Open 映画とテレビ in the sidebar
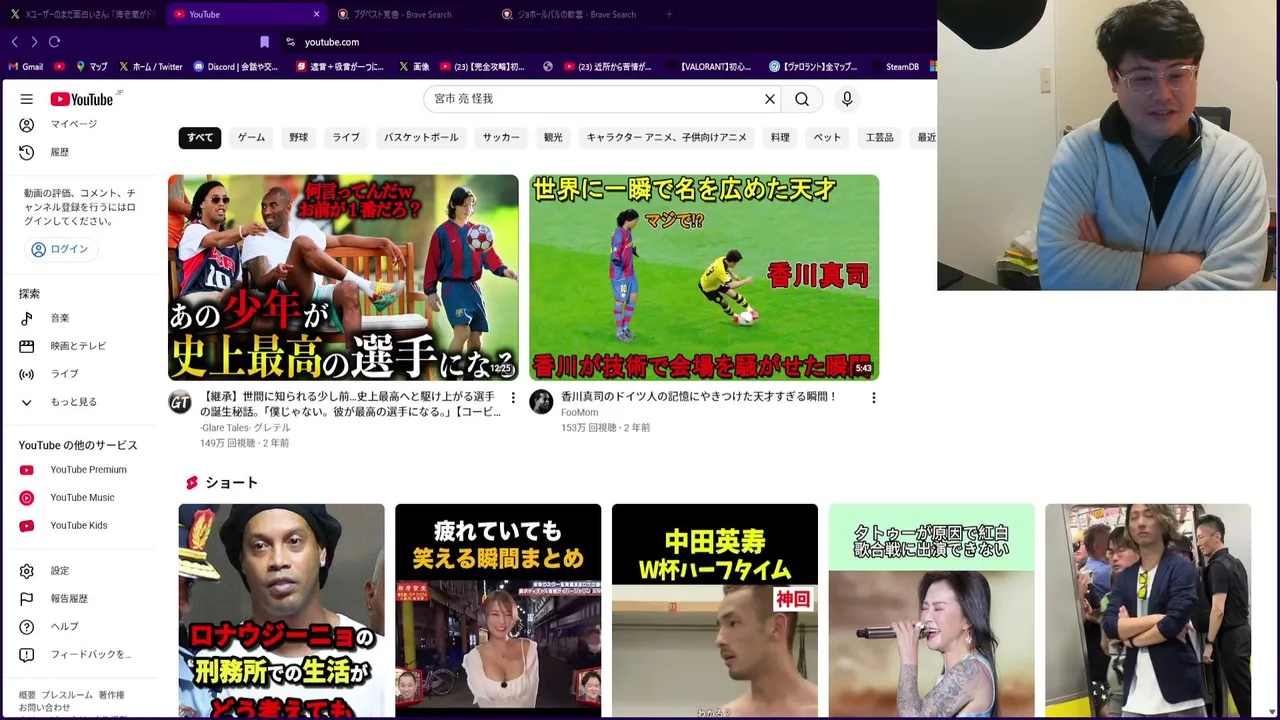 pyautogui.click(x=78, y=346)
